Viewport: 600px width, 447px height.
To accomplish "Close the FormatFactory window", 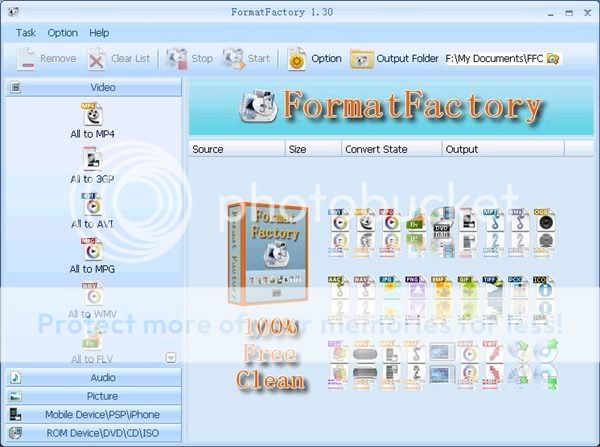I will [587, 13].
